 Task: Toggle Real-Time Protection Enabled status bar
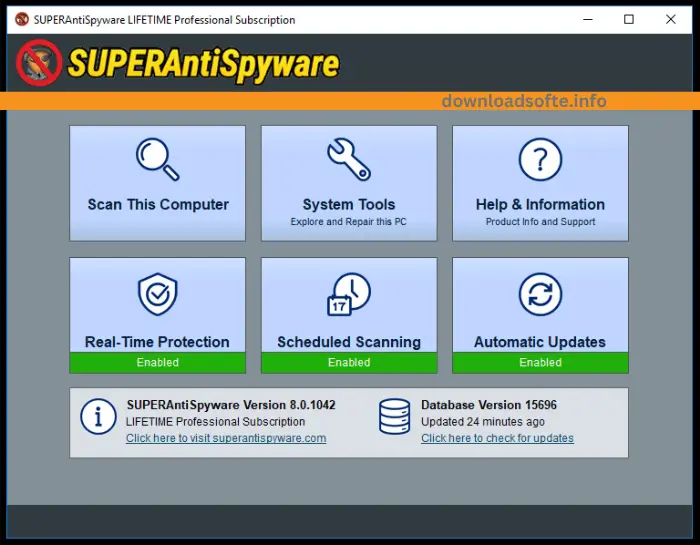click(x=158, y=362)
